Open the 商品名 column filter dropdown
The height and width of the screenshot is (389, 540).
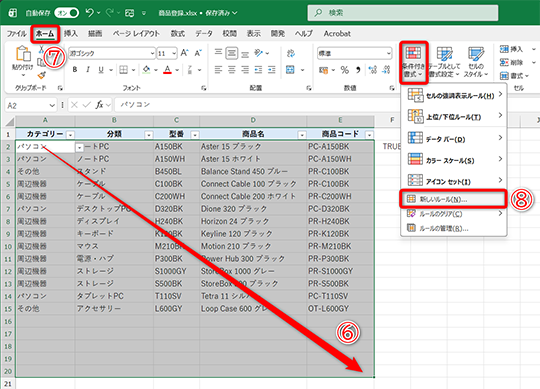[302, 135]
